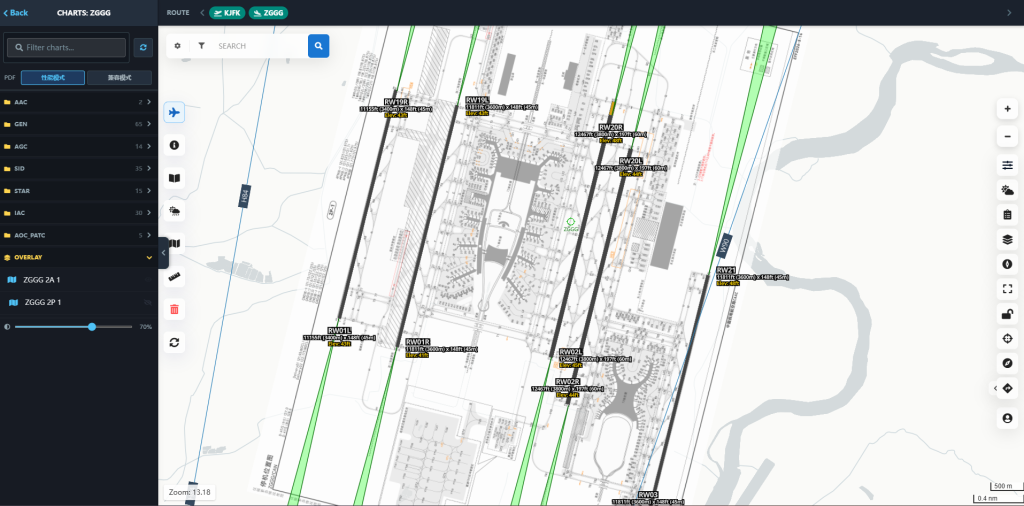The width and height of the screenshot is (1024, 506).
Task: Open the user account profile icon
Action: (1007, 417)
